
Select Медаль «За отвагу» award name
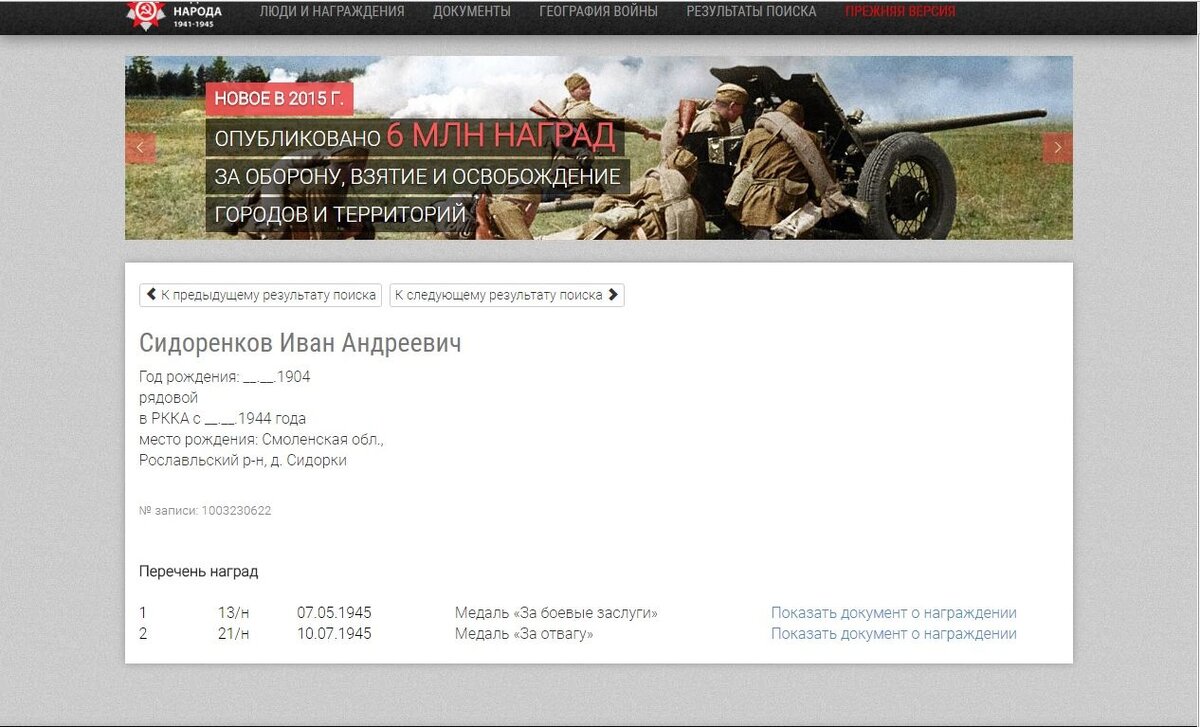click(x=524, y=634)
